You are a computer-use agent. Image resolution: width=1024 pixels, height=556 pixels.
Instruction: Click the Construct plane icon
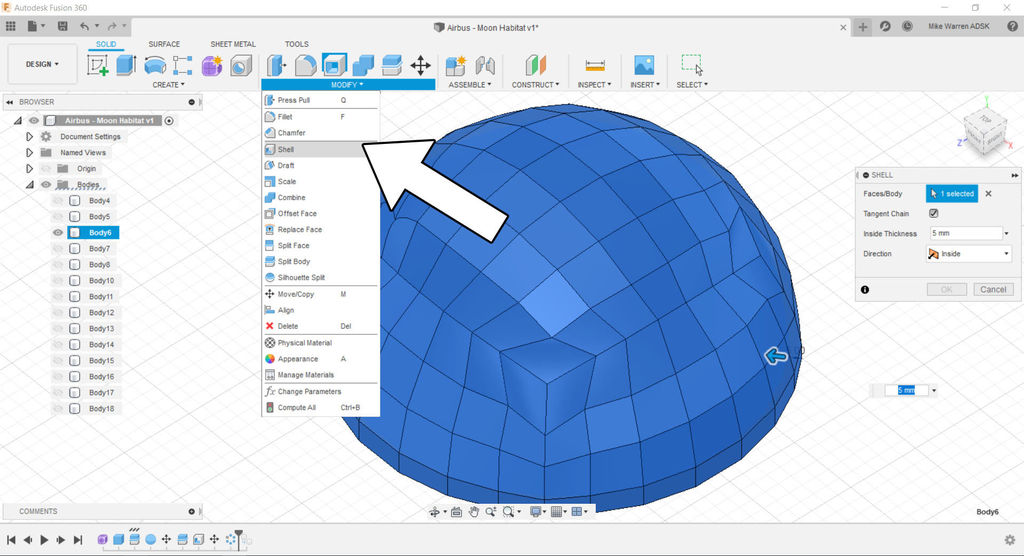click(536, 65)
